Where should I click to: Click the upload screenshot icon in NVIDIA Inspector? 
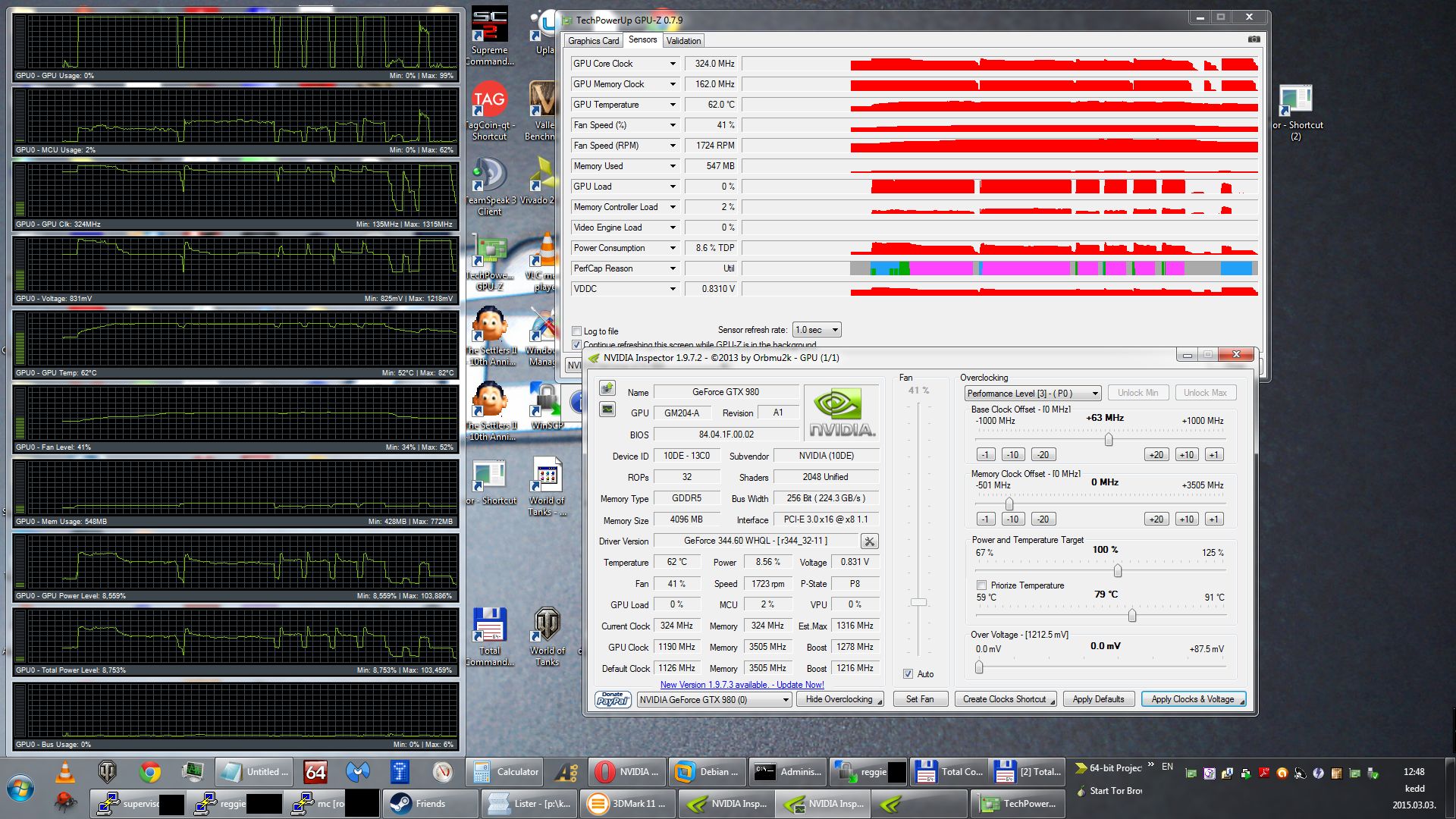[x=607, y=389]
